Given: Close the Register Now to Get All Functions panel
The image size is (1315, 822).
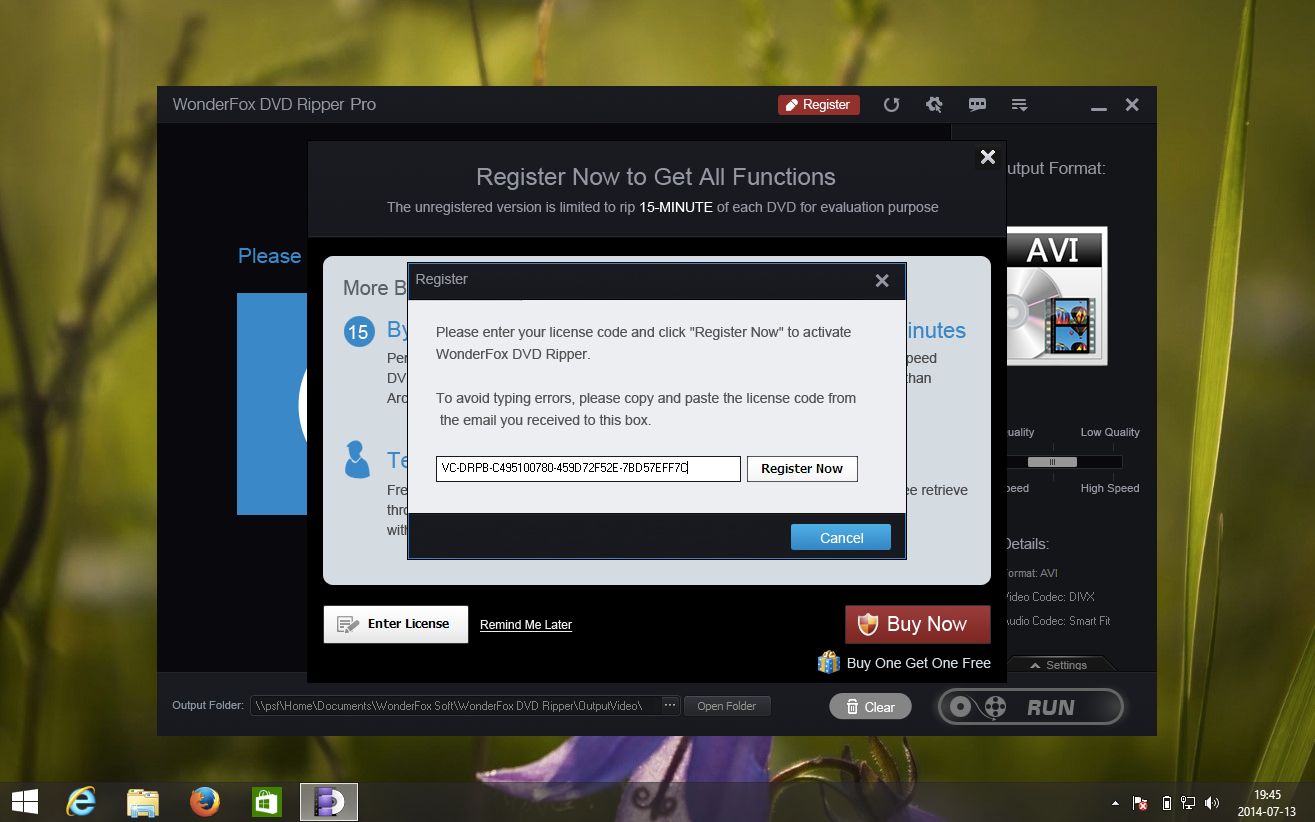Looking at the screenshot, I should point(988,157).
